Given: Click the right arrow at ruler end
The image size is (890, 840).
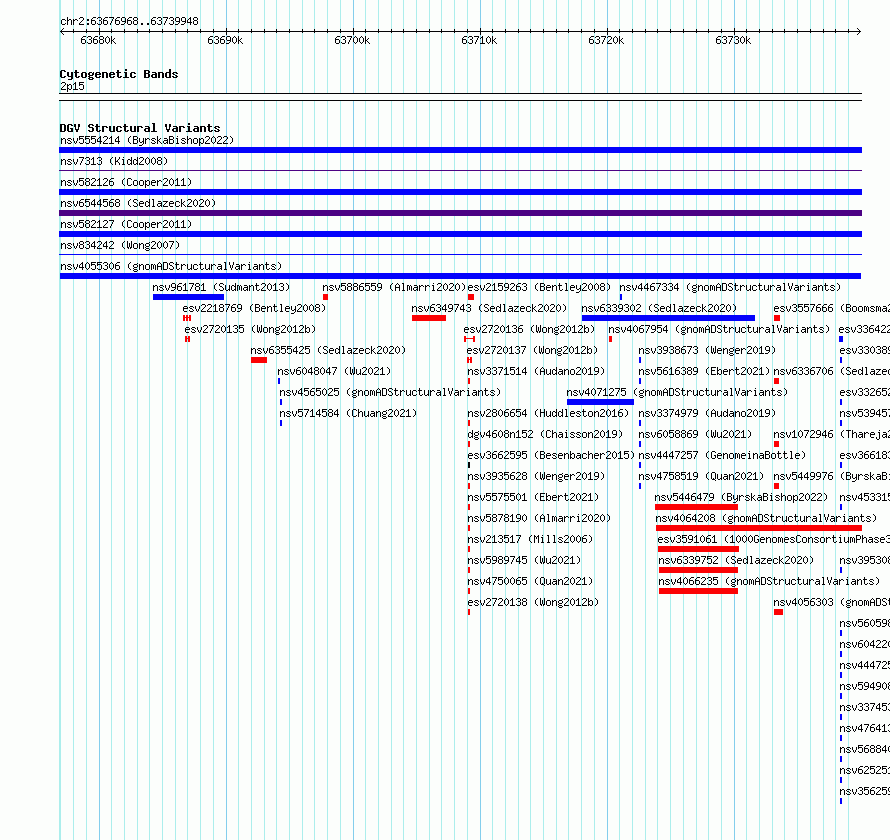Looking at the screenshot, I should tap(859, 31).
